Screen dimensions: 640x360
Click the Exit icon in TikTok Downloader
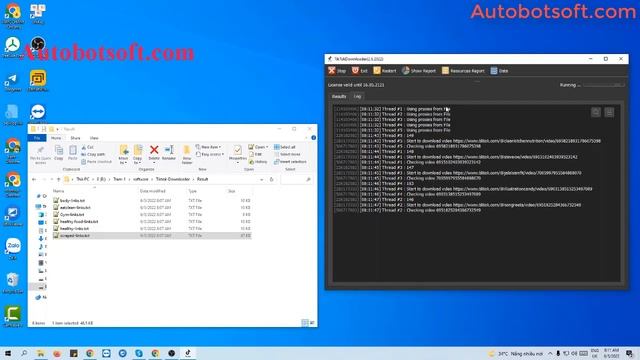click(355, 70)
